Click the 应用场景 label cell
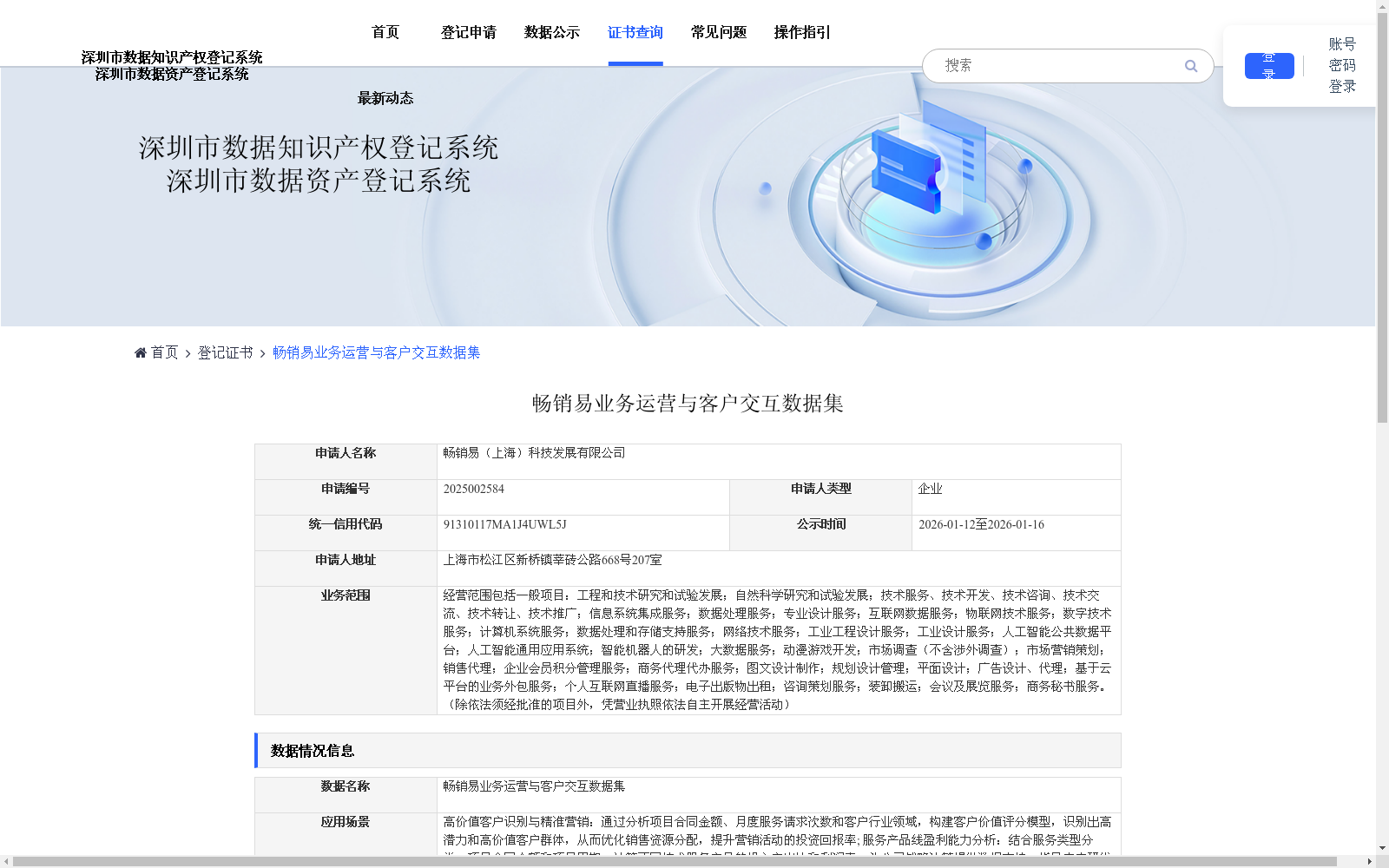 click(x=346, y=834)
